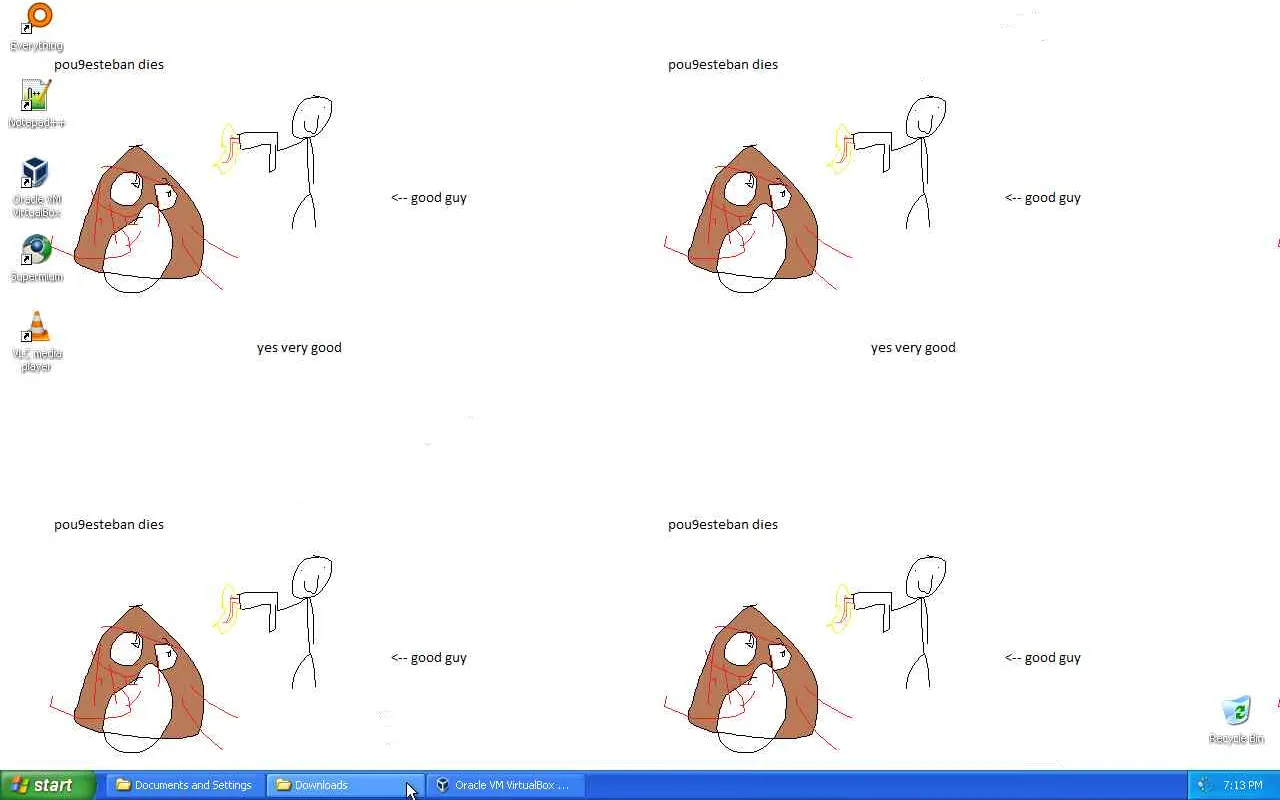Select the Notepad++ desktop shortcut
The image size is (1280, 800).
point(37,104)
